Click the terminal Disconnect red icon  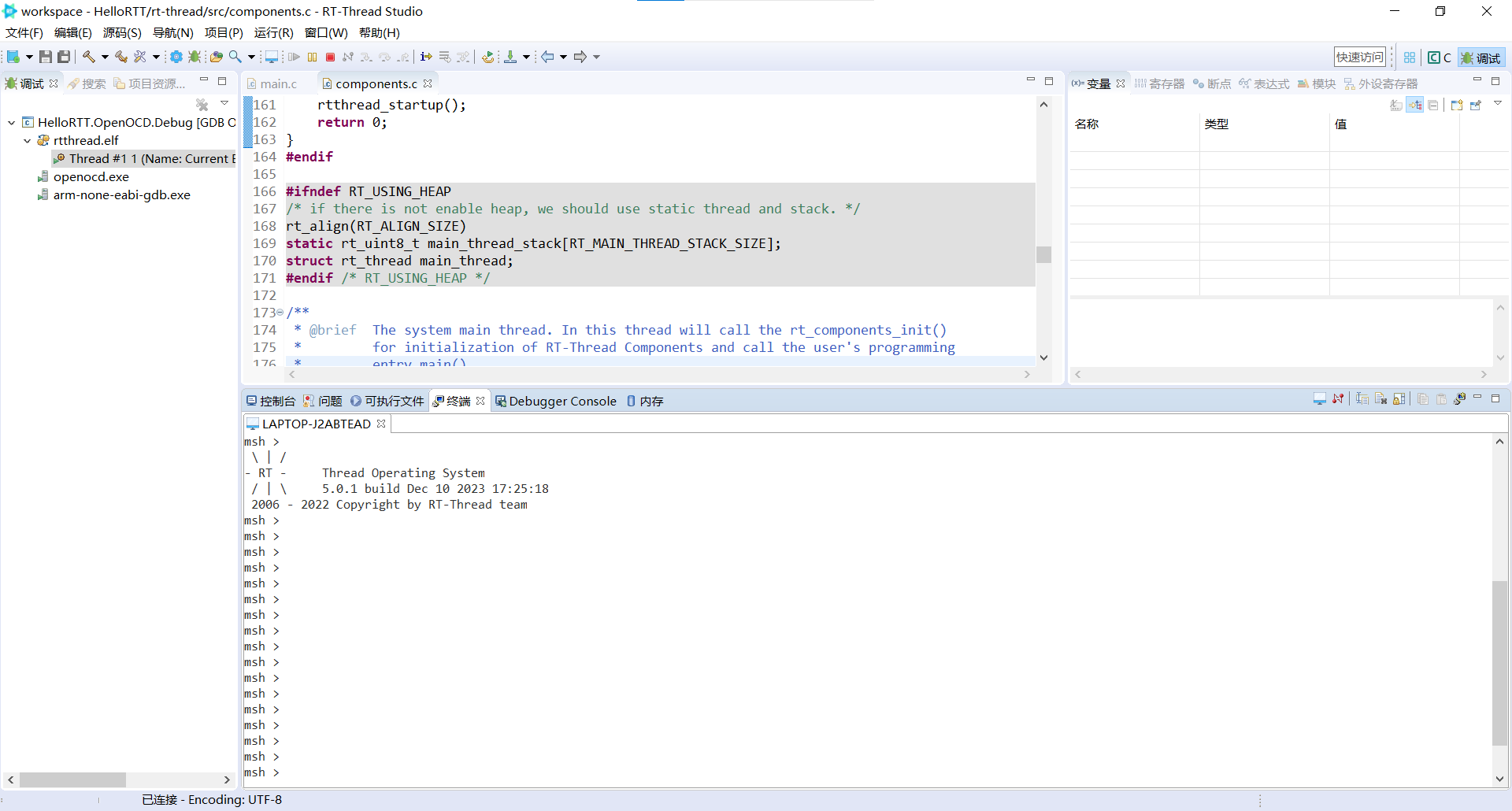pyautogui.click(x=1338, y=399)
